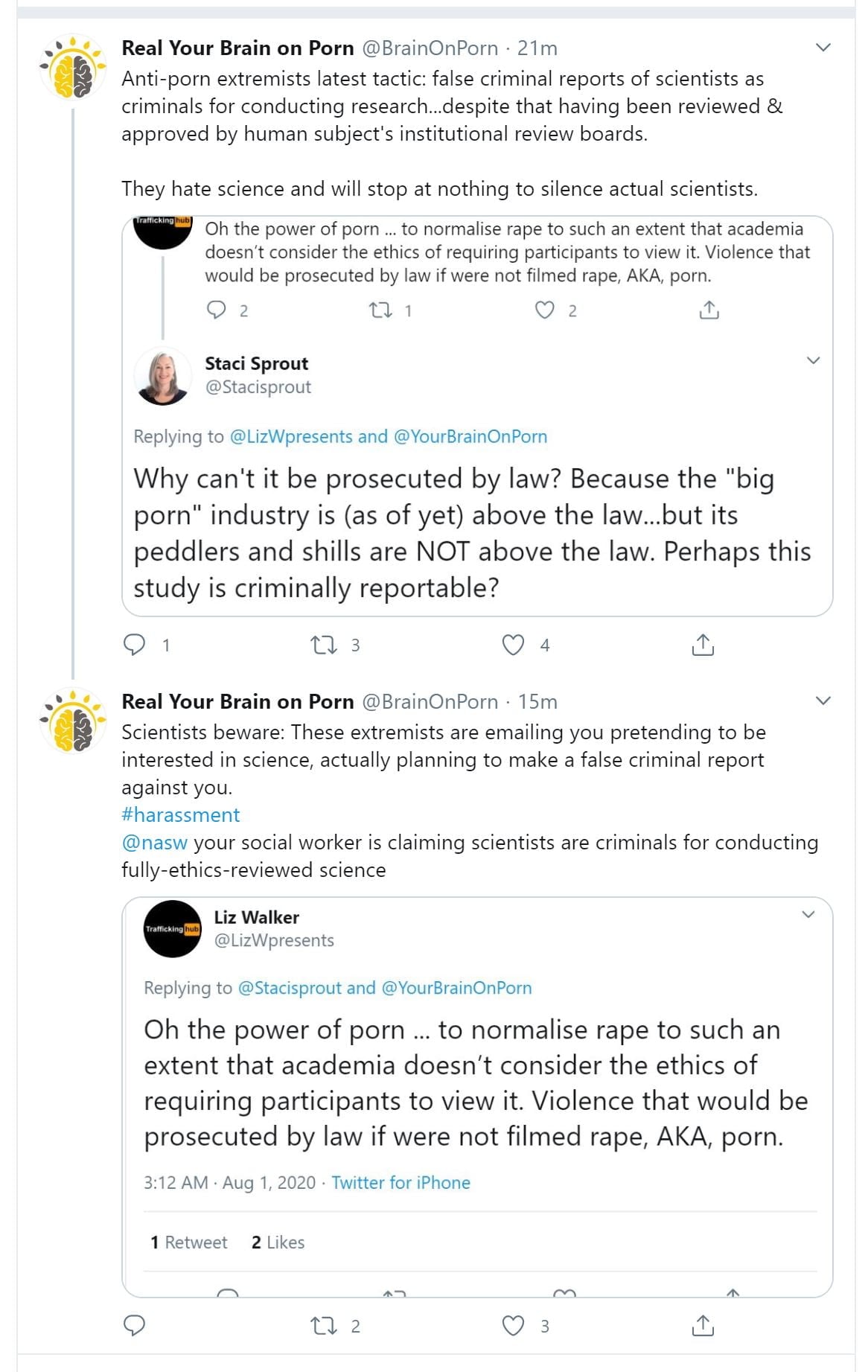868x1372 pixels.
Task: Open the second BrainOnPorn tweet's chevron menu
Action: (x=823, y=701)
